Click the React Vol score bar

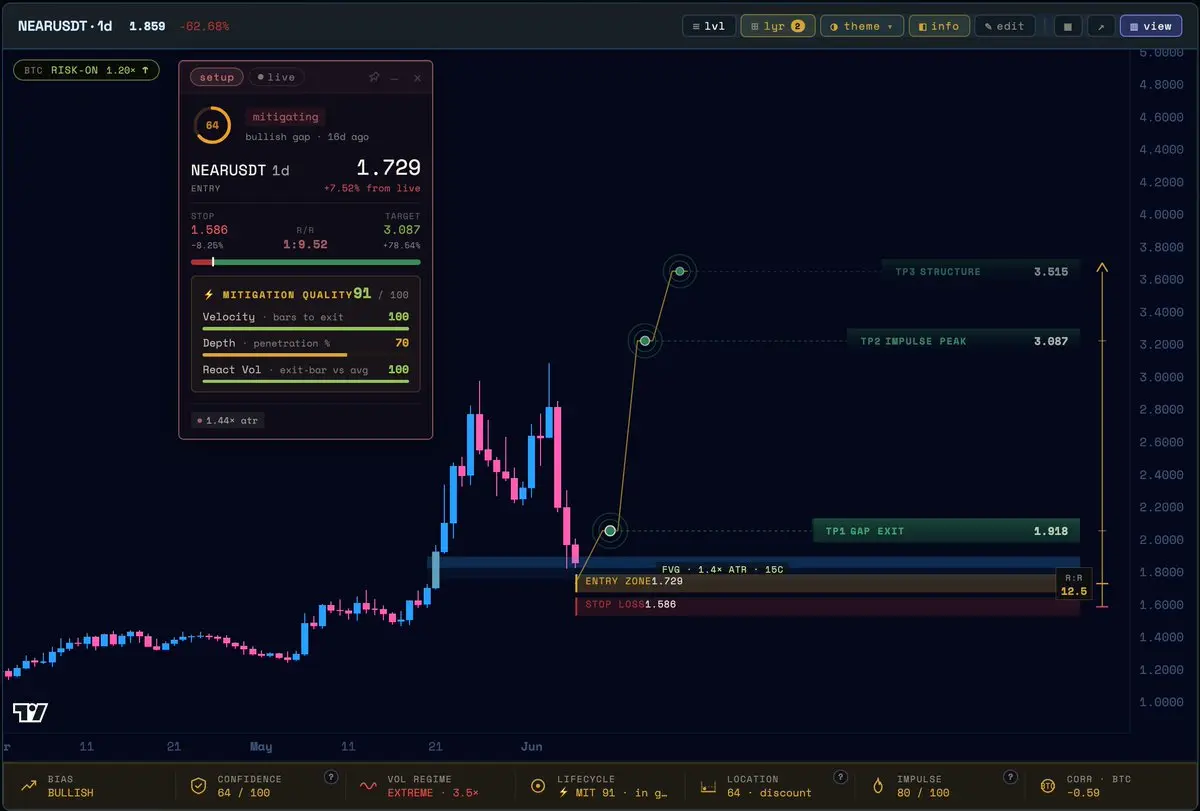[x=306, y=381]
